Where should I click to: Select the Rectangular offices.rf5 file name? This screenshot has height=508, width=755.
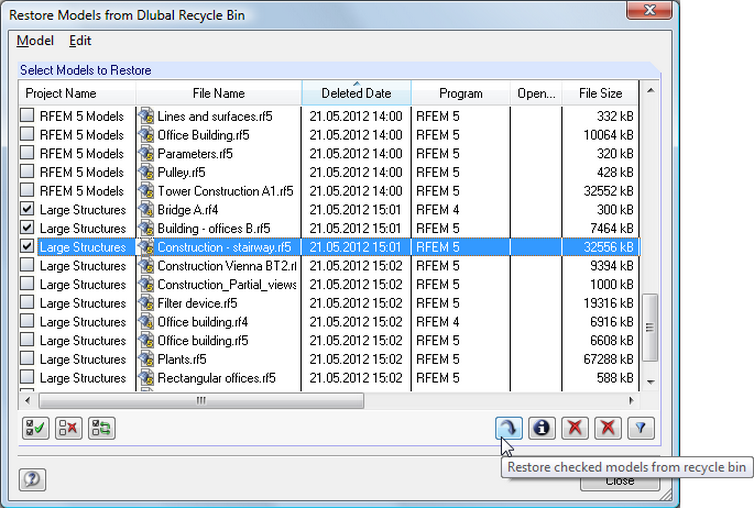(217, 378)
